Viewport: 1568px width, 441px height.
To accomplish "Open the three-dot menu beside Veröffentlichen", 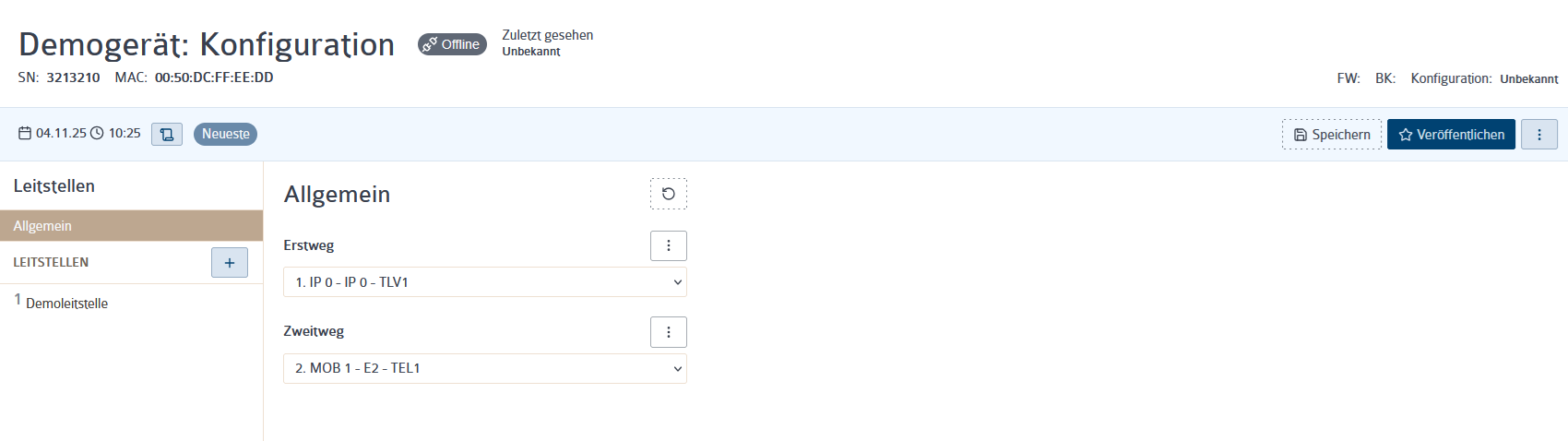I will pyautogui.click(x=1539, y=135).
